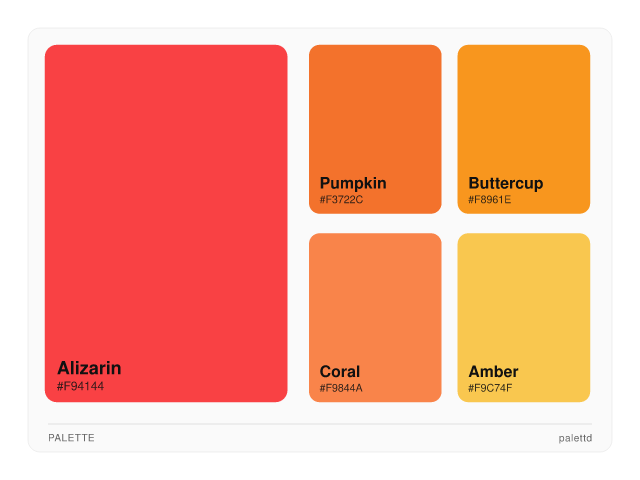Screen dimensions: 640x480
Task: Click the Alizarin name label
Action: pyautogui.click(x=89, y=368)
